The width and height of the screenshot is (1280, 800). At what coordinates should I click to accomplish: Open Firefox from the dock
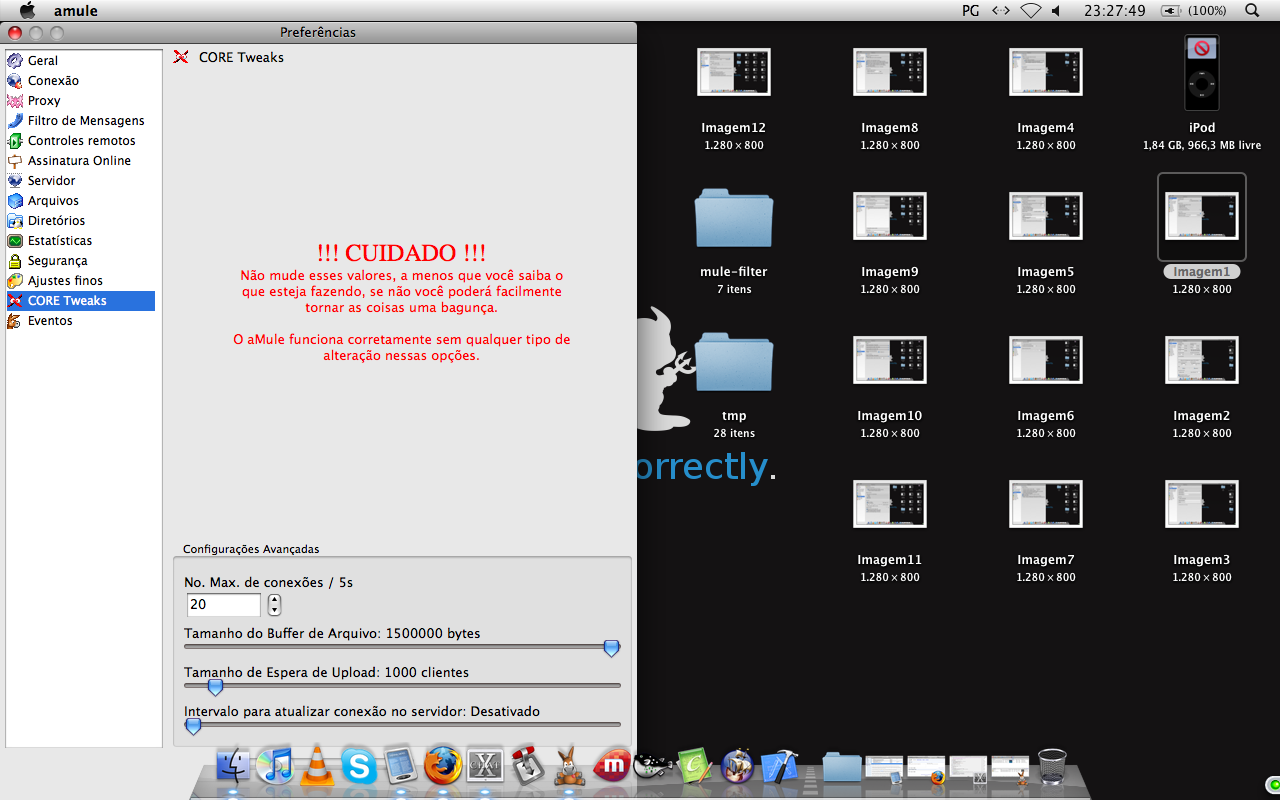click(443, 766)
